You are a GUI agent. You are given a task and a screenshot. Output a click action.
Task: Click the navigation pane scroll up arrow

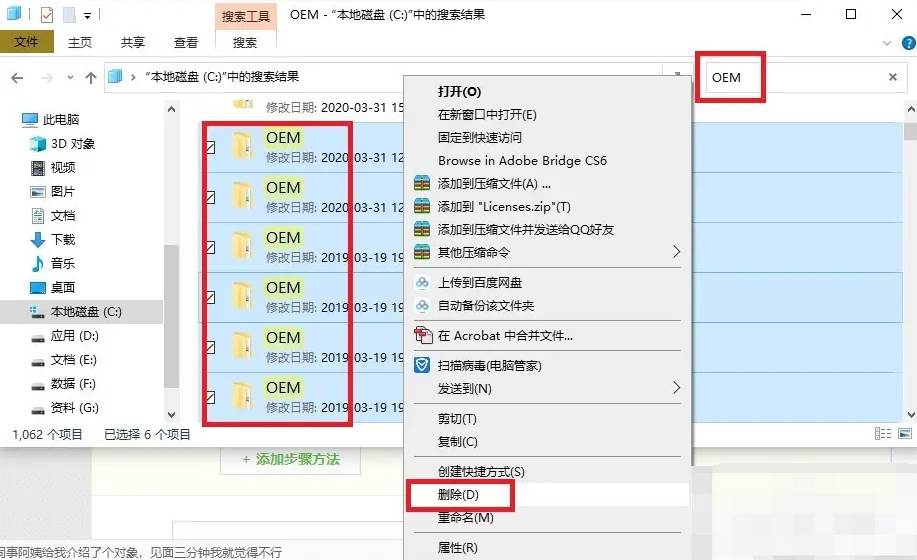(171, 109)
